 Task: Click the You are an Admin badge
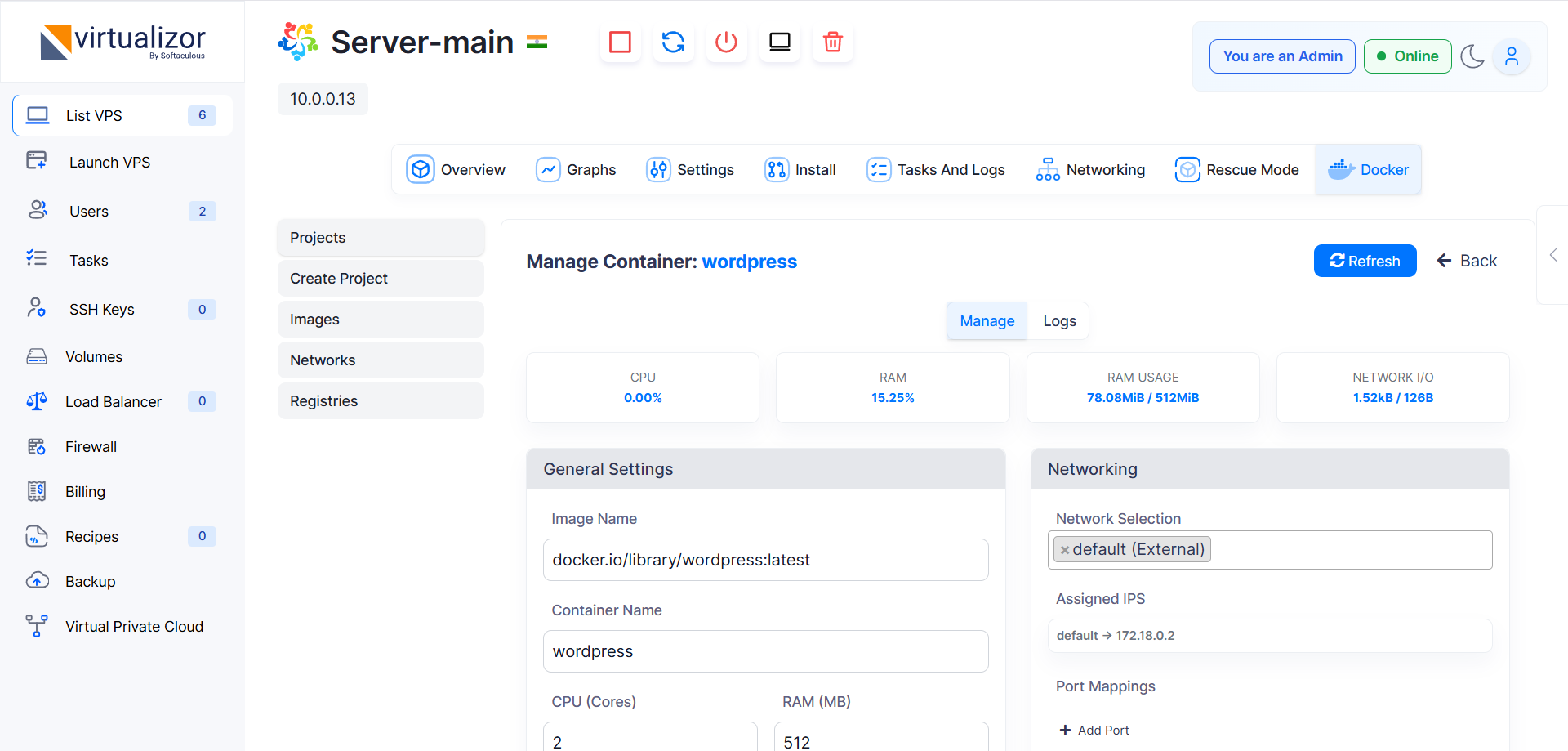point(1282,56)
